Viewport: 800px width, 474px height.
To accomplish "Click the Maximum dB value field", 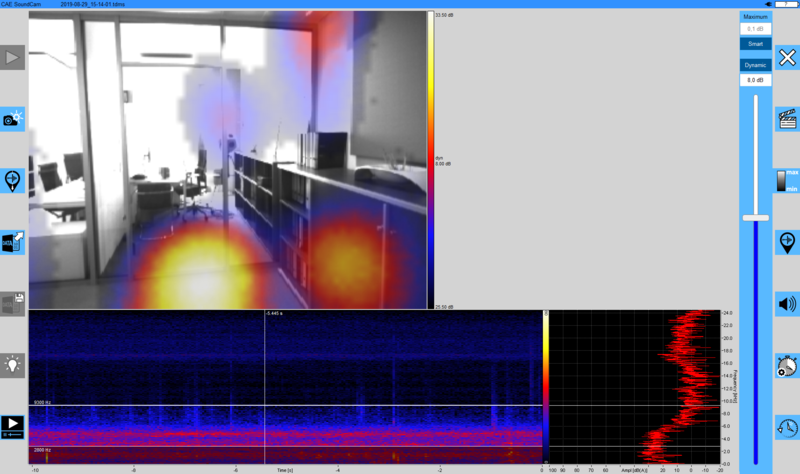I will click(x=755, y=30).
